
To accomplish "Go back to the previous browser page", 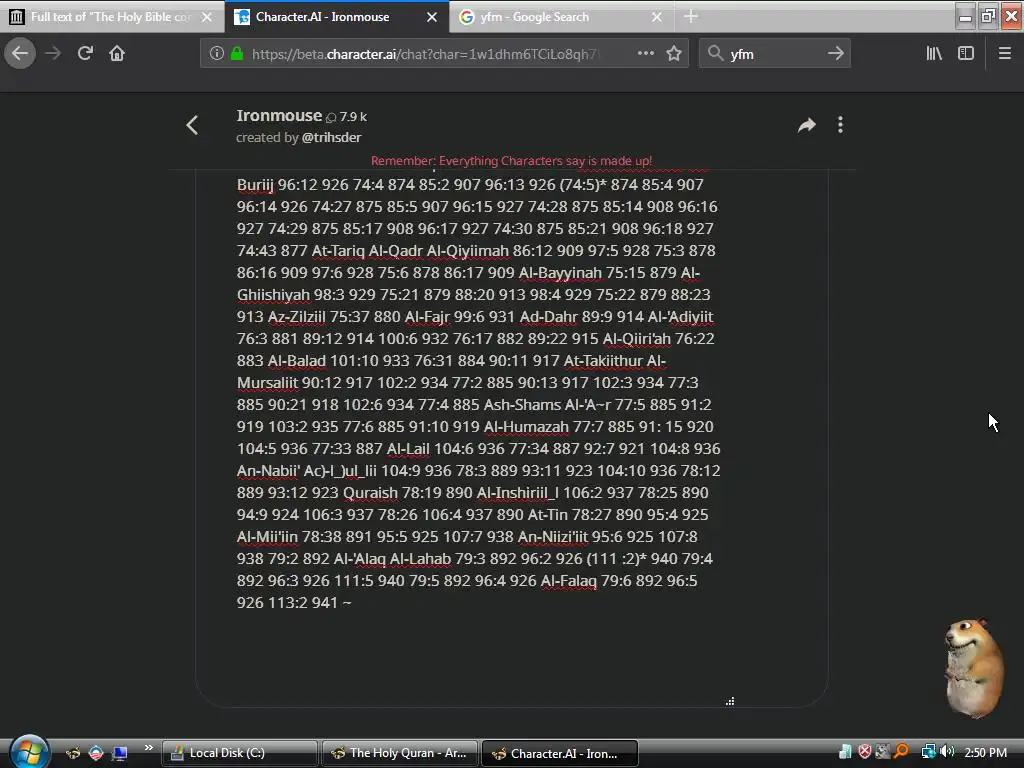I will point(20,54).
